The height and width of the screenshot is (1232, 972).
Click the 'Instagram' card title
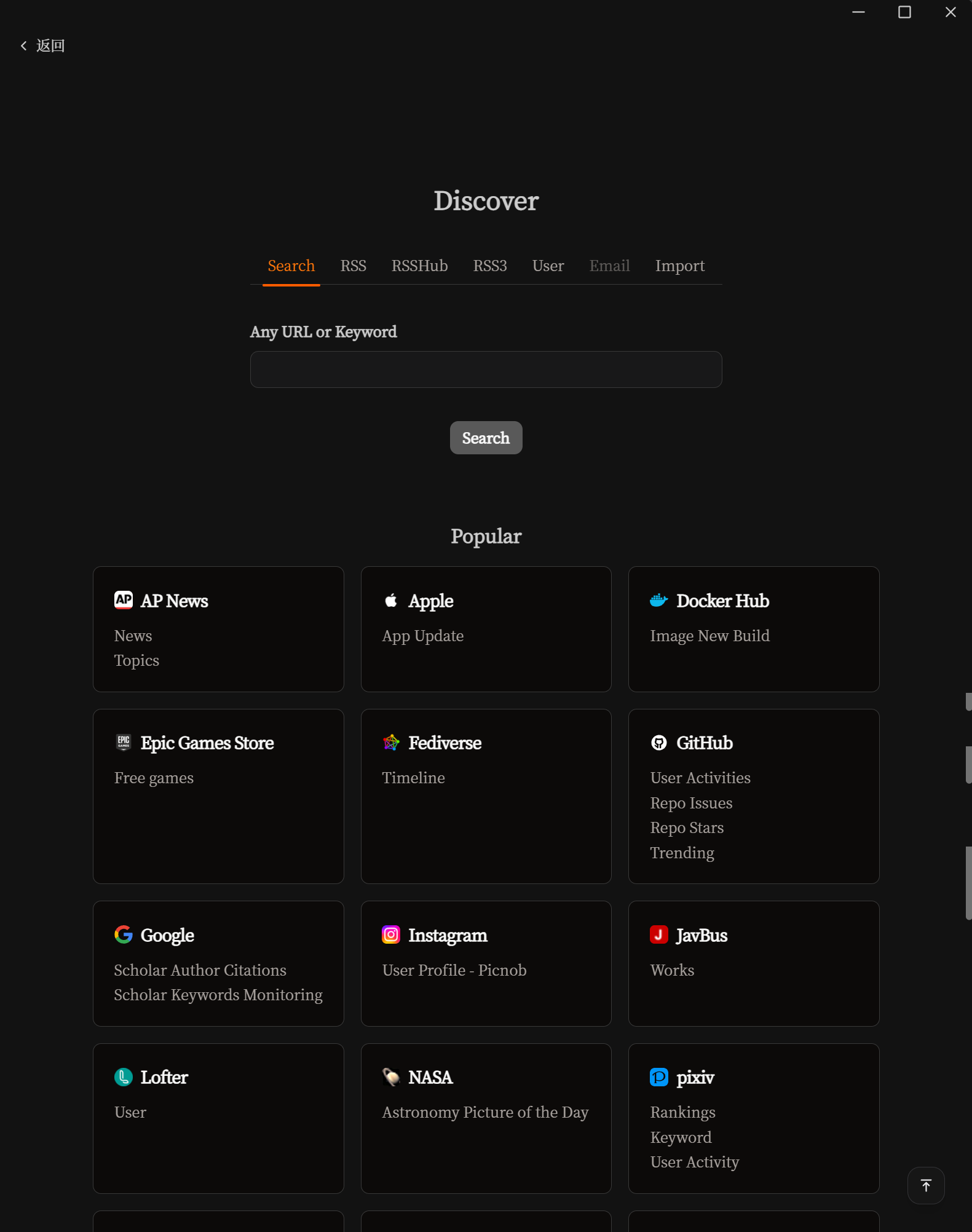448,935
